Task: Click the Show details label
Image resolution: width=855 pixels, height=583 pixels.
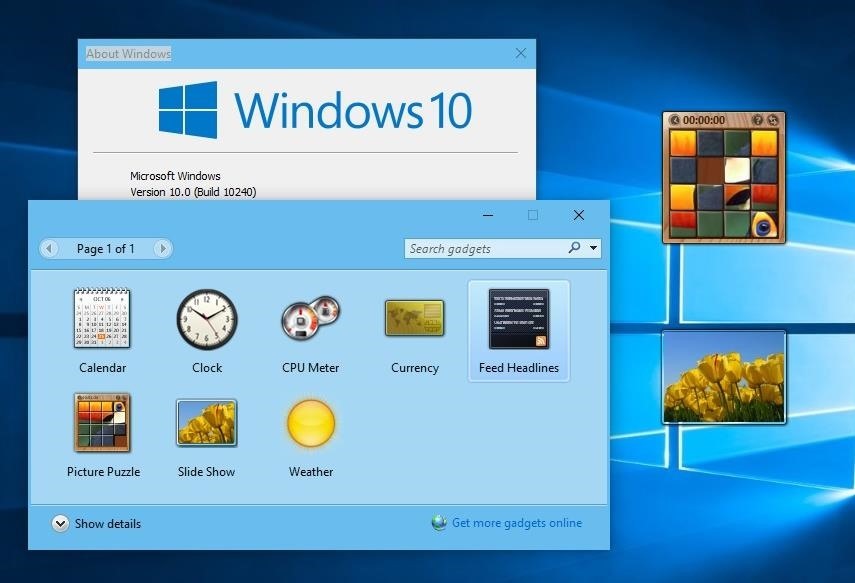Action: click(107, 524)
